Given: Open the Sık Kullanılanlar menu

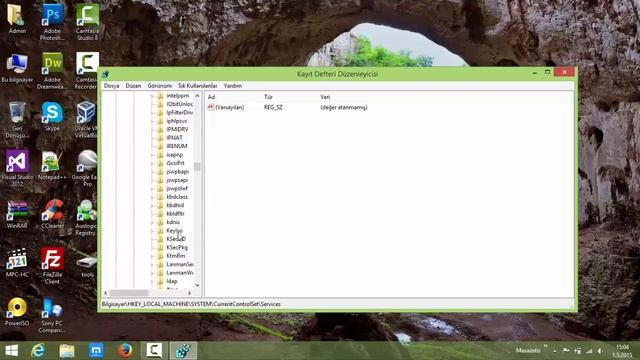Looking at the screenshot, I should [198, 86].
